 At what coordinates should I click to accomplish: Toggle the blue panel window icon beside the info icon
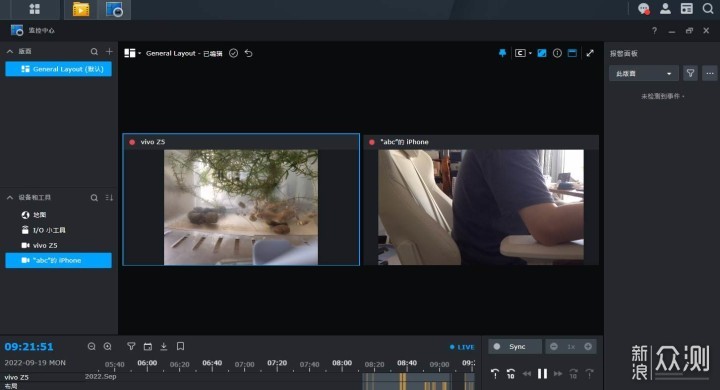coord(572,53)
